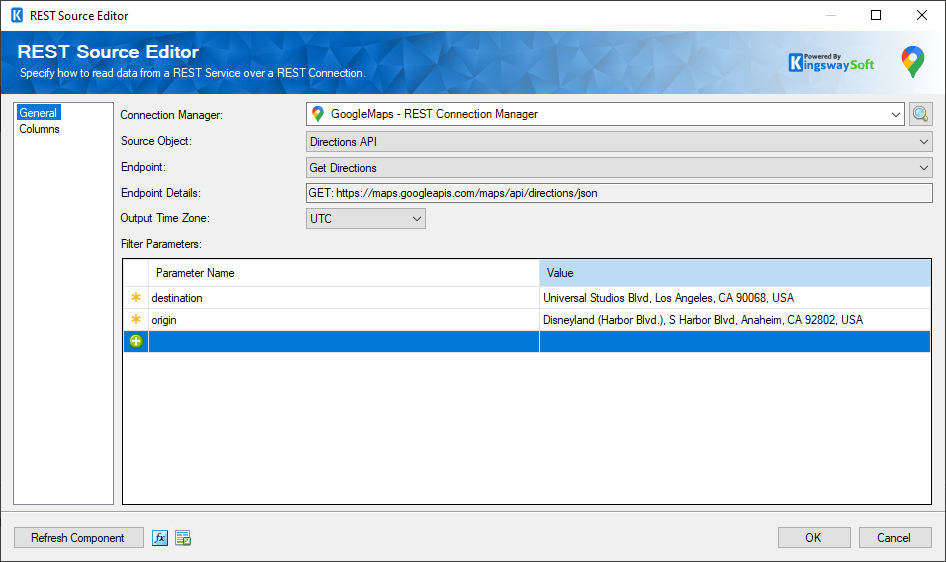
Task: Click the empty new parameter value cell
Action: click(x=735, y=341)
